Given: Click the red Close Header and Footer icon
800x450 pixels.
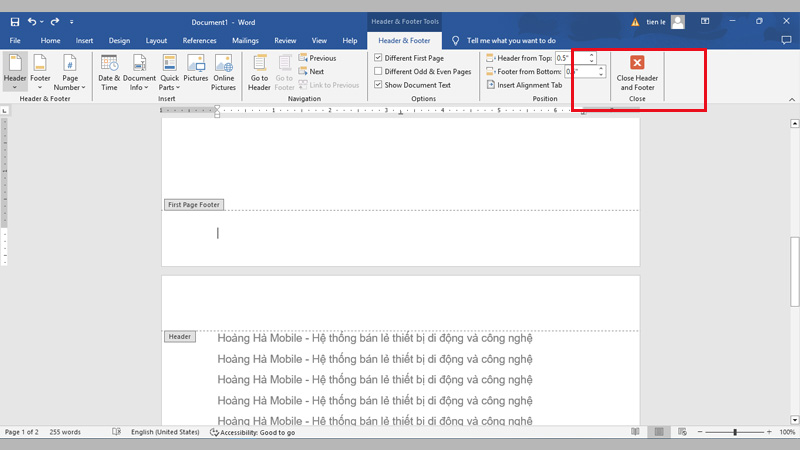Looking at the screenshot, I should [x=637, y=62].
